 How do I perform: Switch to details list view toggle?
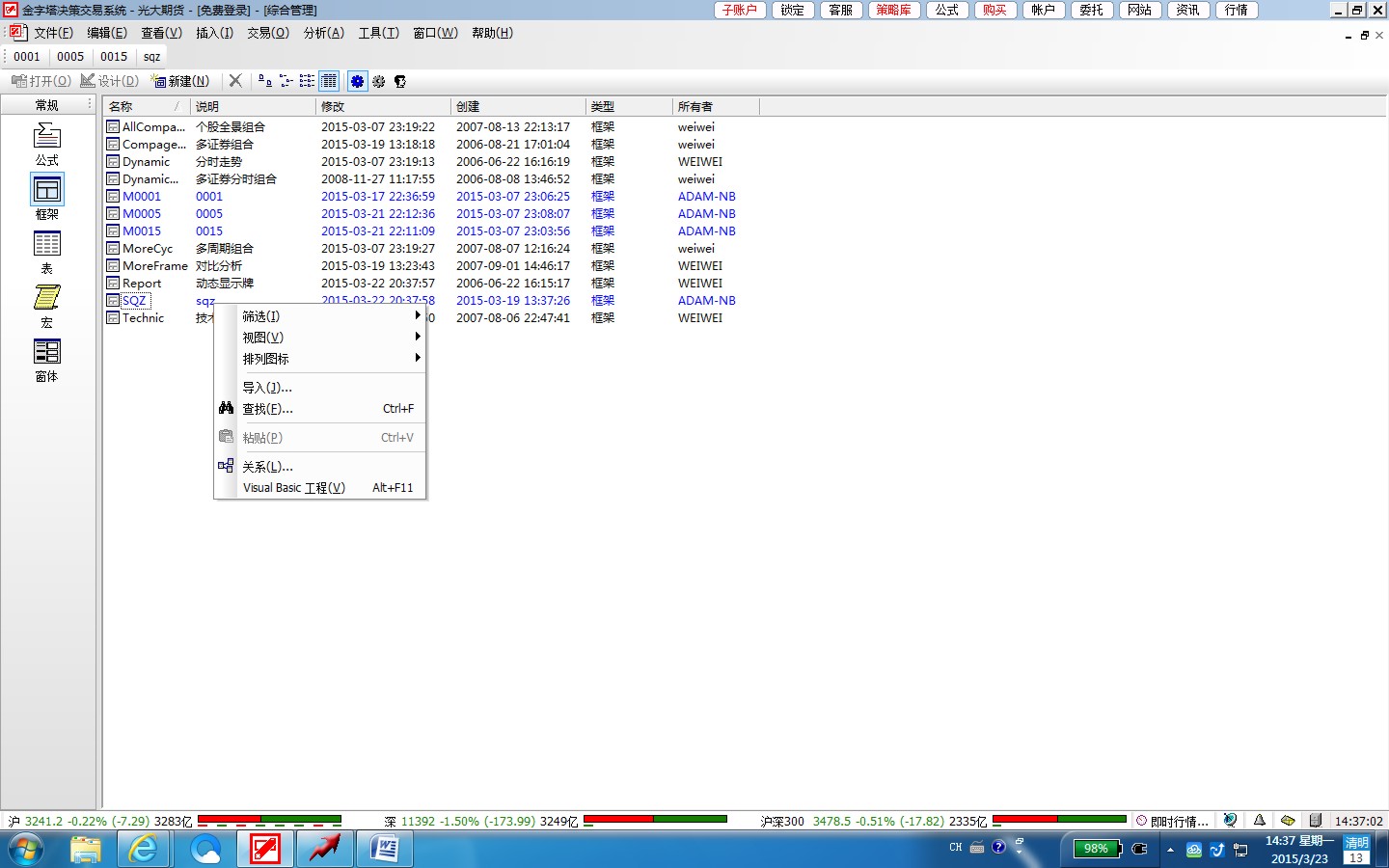(329, 81)
